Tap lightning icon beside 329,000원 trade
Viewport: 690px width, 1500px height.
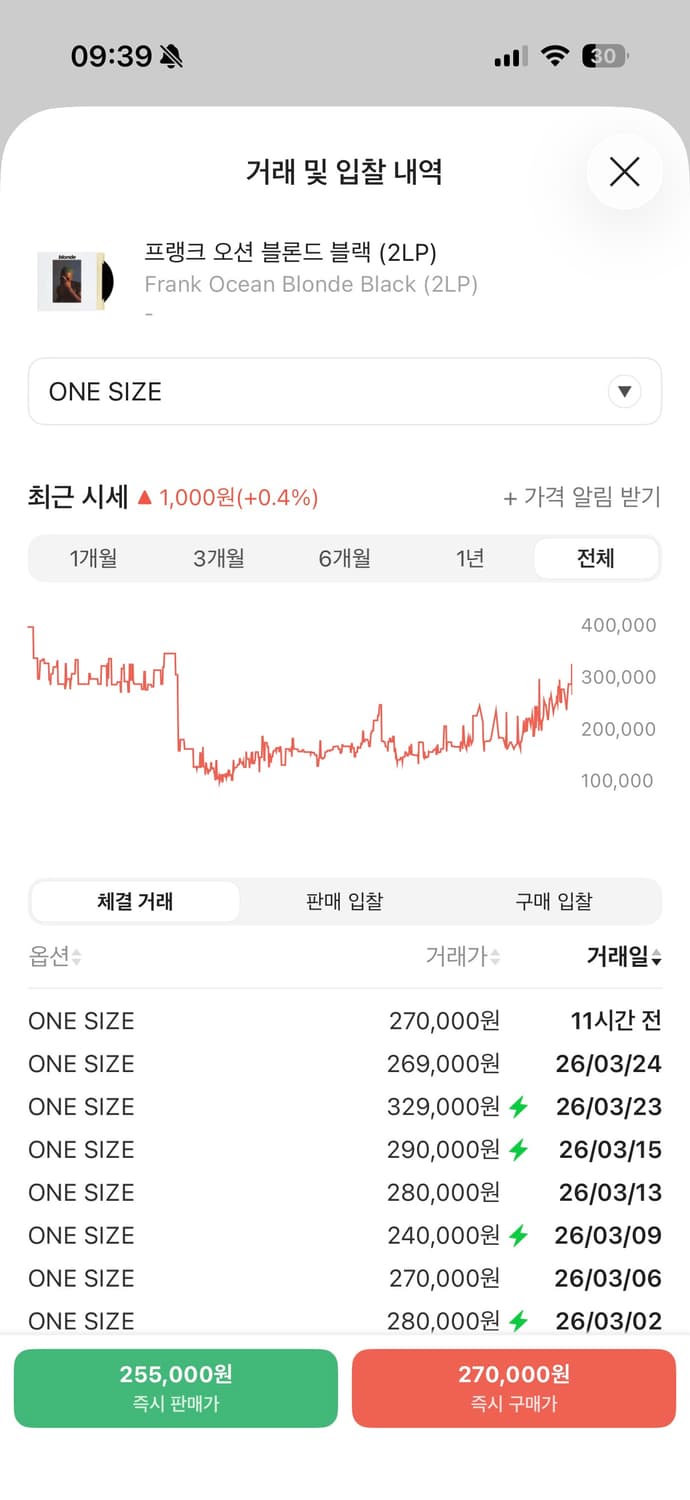point(518,1107)
